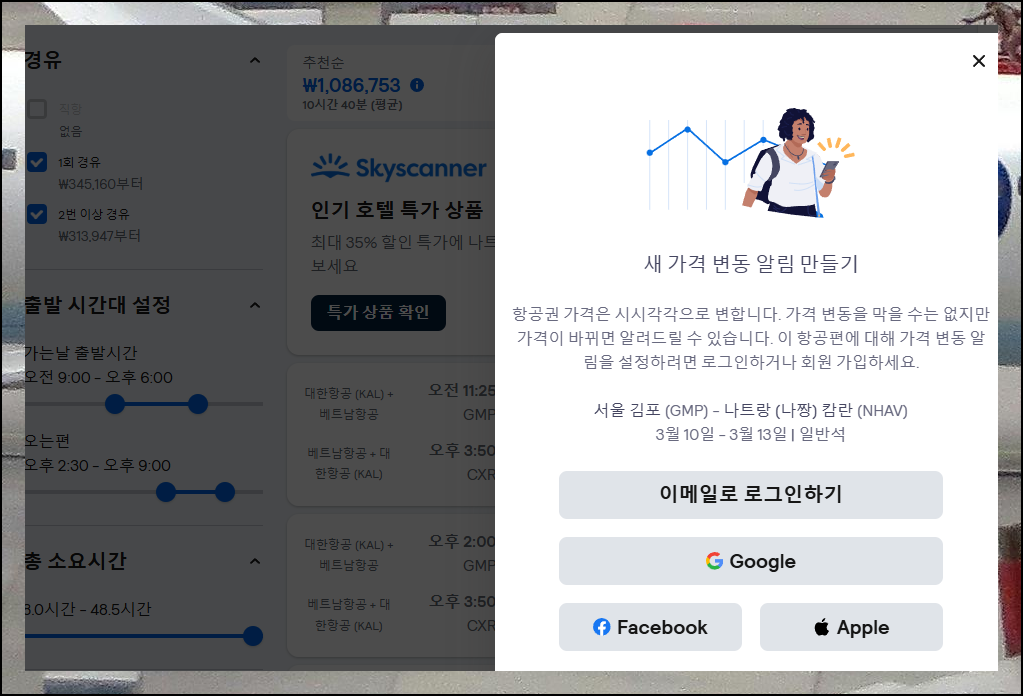The height and width of the screenshot is (696, 1023).
Task: Click the Skyscanner logo in hotel card
Action: pyautogui.click(x=399, y=168)
